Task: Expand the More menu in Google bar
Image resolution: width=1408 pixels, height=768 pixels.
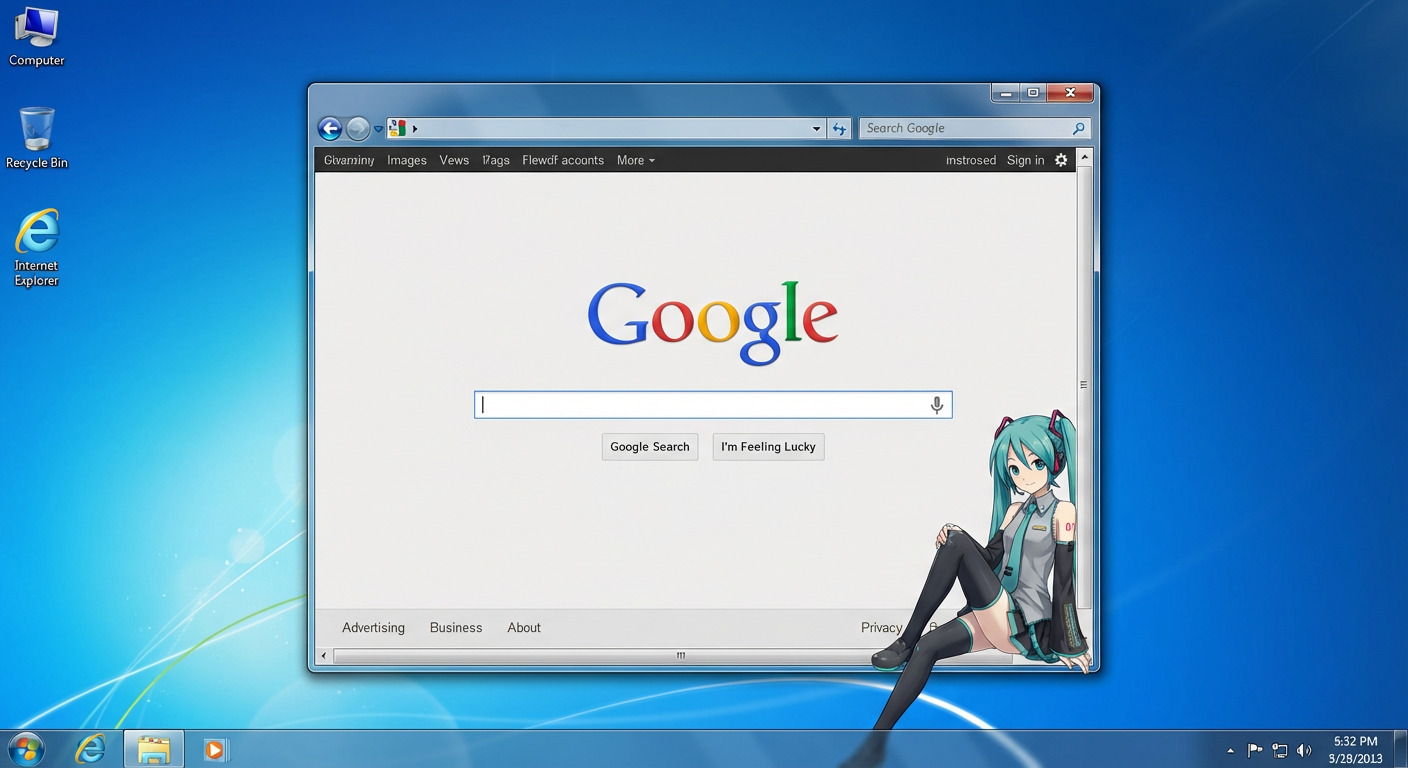Action: pyautogui.click(x=635, y=160)
